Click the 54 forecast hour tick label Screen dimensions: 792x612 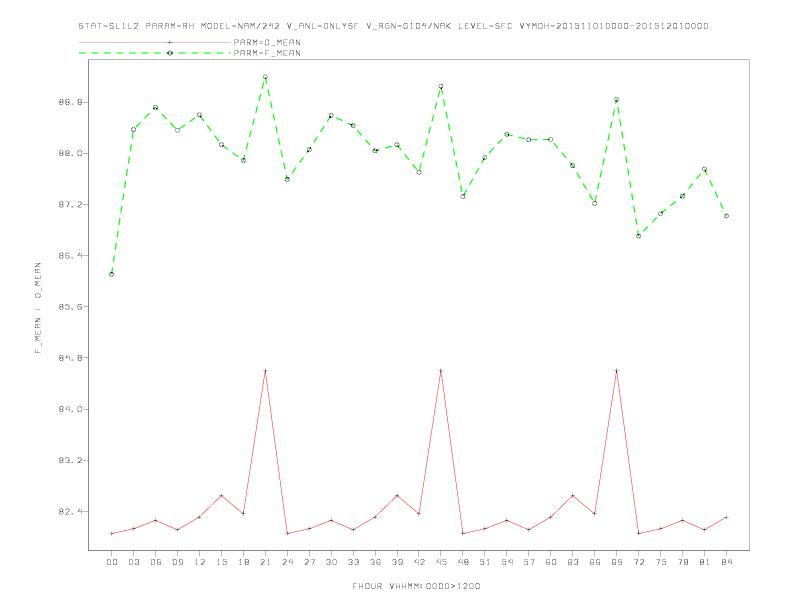click(507, 562)
